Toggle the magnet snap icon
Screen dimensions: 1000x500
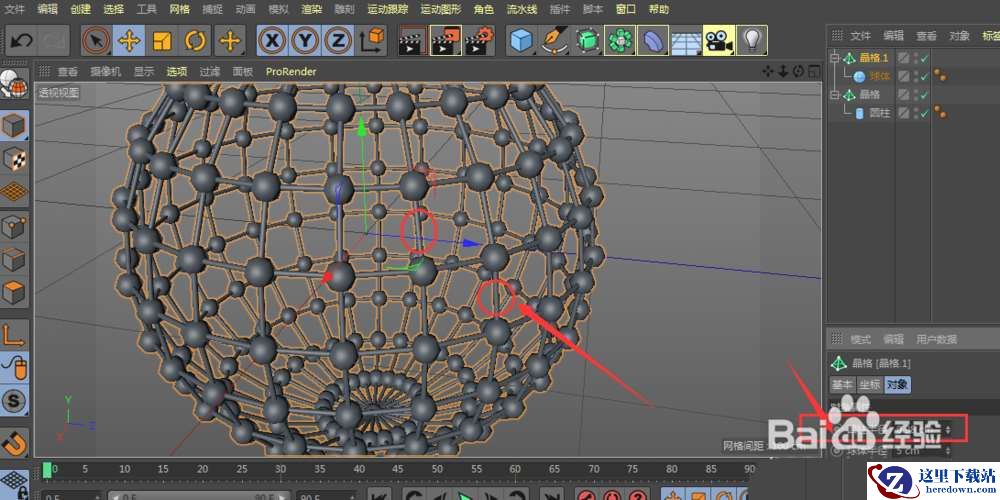point(14,443)
